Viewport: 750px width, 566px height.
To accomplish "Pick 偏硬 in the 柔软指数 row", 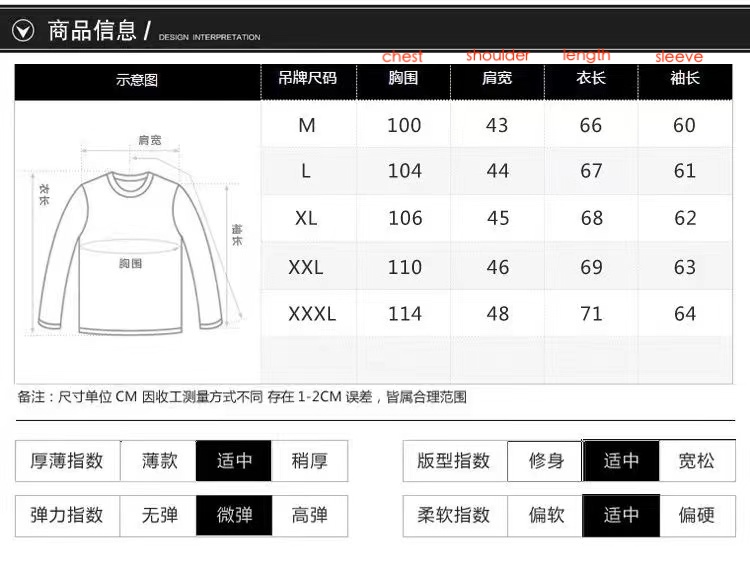I will (x=696, y=515).
